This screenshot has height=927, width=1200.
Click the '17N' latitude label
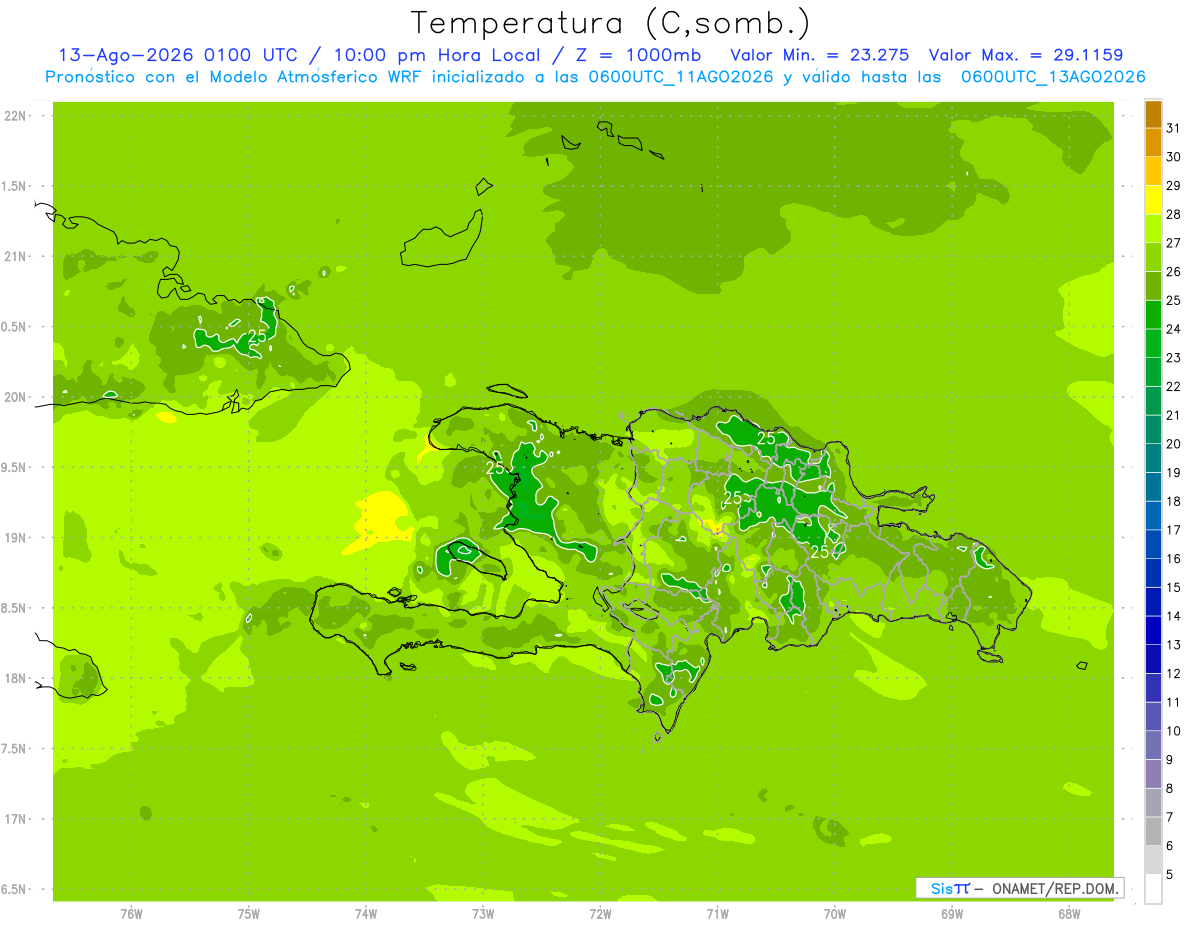(x=15, y=819)
